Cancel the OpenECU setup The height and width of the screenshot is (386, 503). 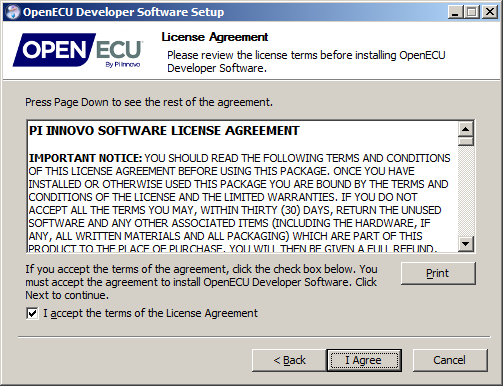450,360
